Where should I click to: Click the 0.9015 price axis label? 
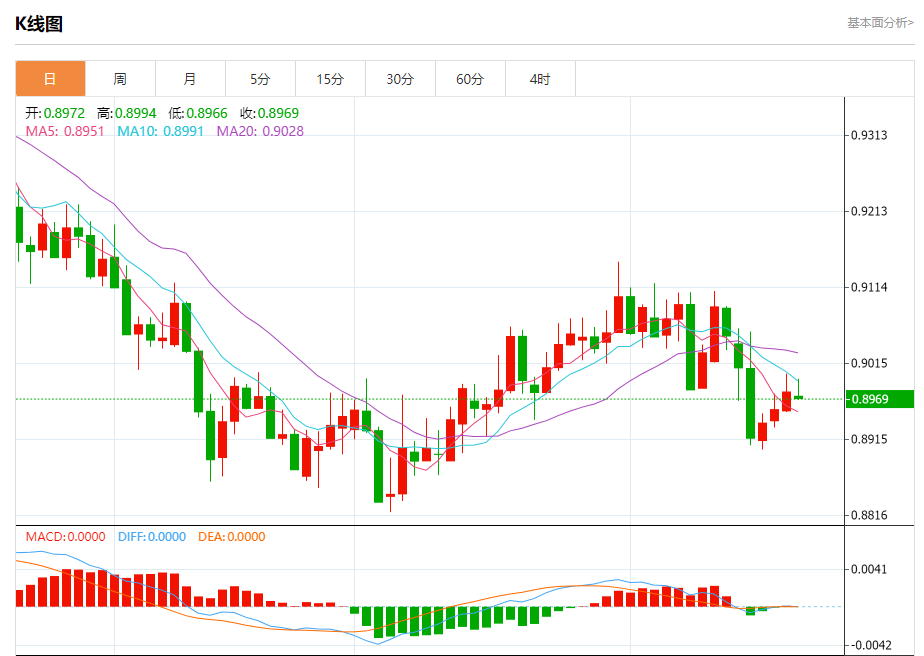click(x=869, y=364)
